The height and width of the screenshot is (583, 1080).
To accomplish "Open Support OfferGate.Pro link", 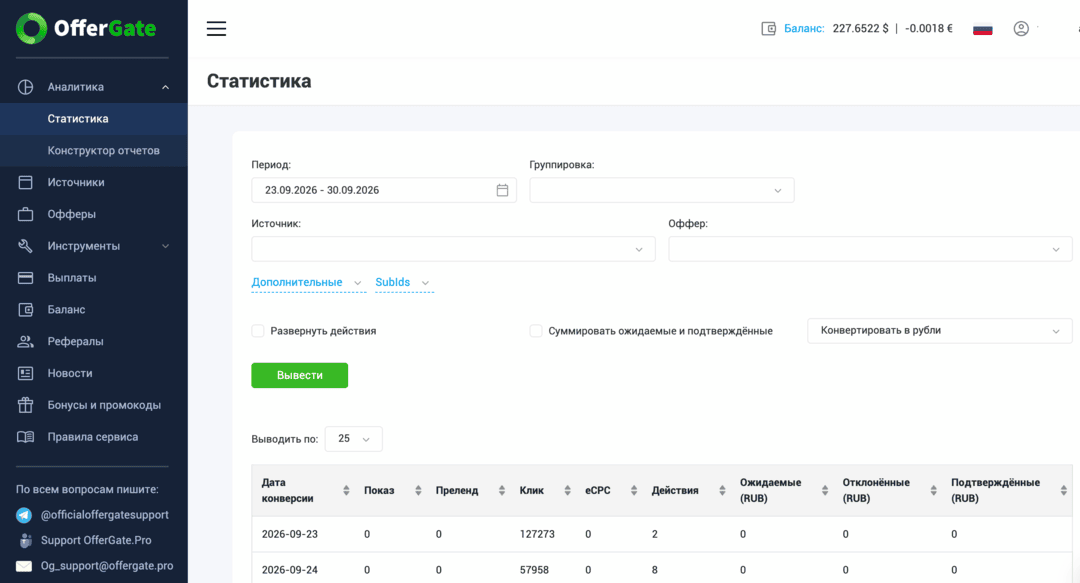I will [x=96, y=540].
